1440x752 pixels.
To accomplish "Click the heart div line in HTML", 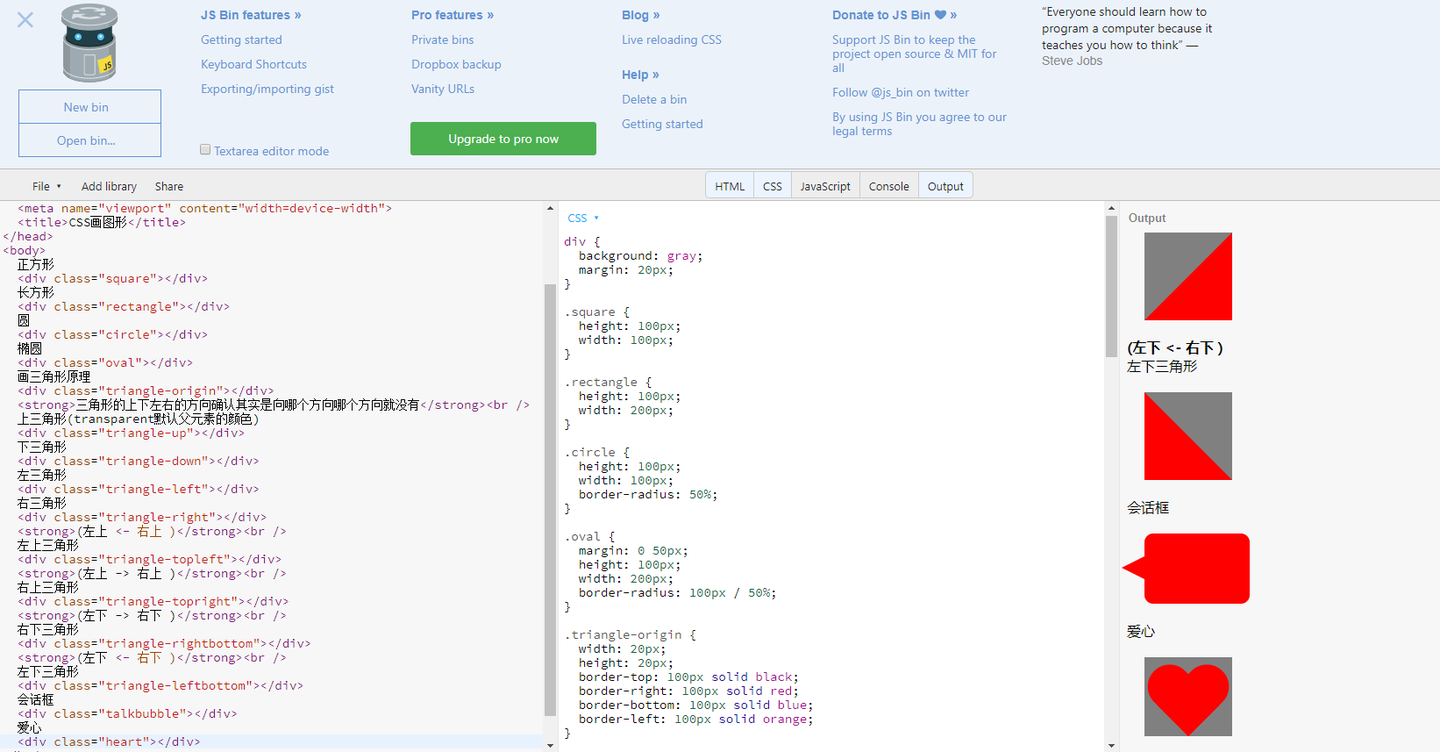I will 110,742.
